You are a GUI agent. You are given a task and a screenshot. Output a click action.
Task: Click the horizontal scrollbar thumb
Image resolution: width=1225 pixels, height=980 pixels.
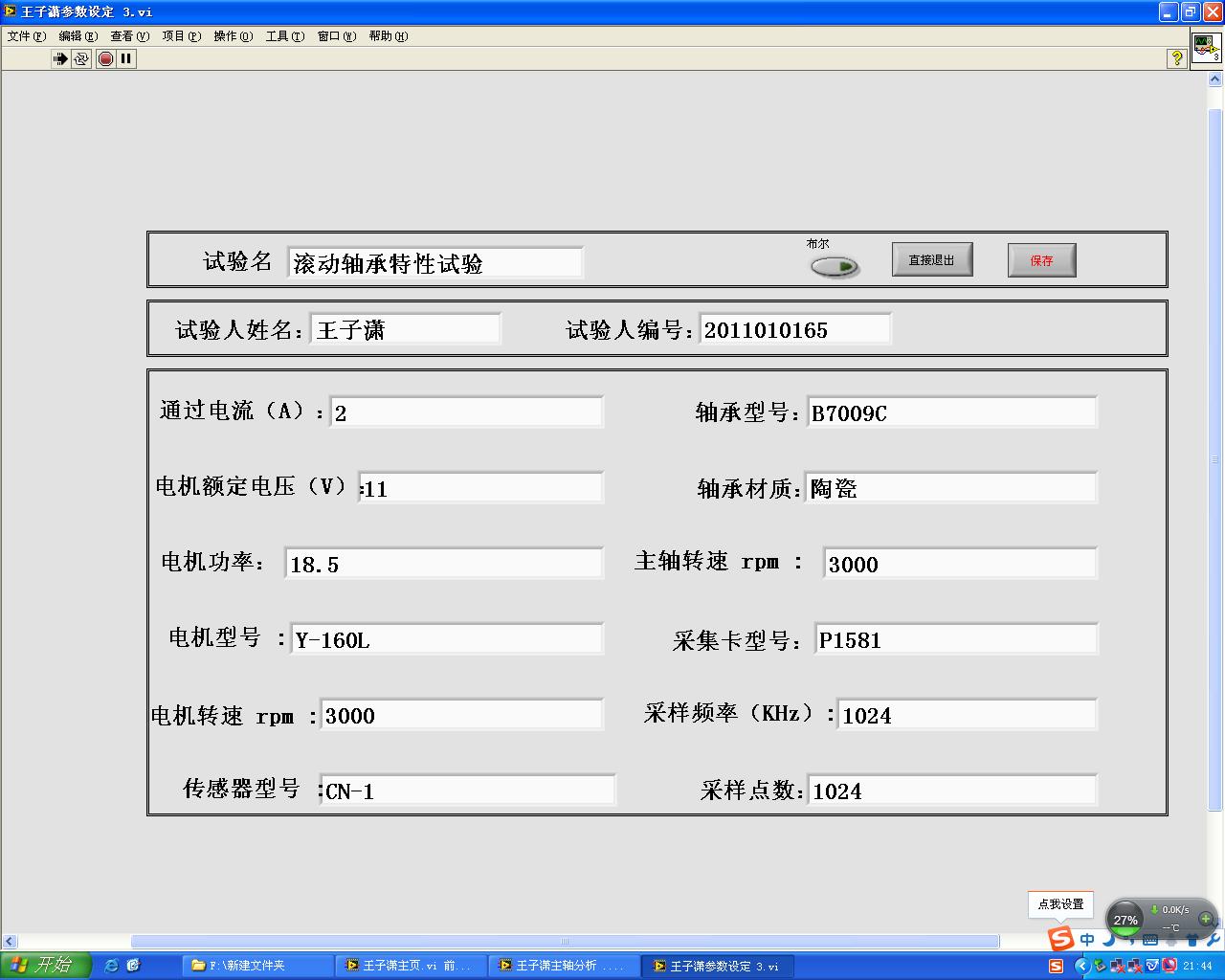tap(565, 942)
